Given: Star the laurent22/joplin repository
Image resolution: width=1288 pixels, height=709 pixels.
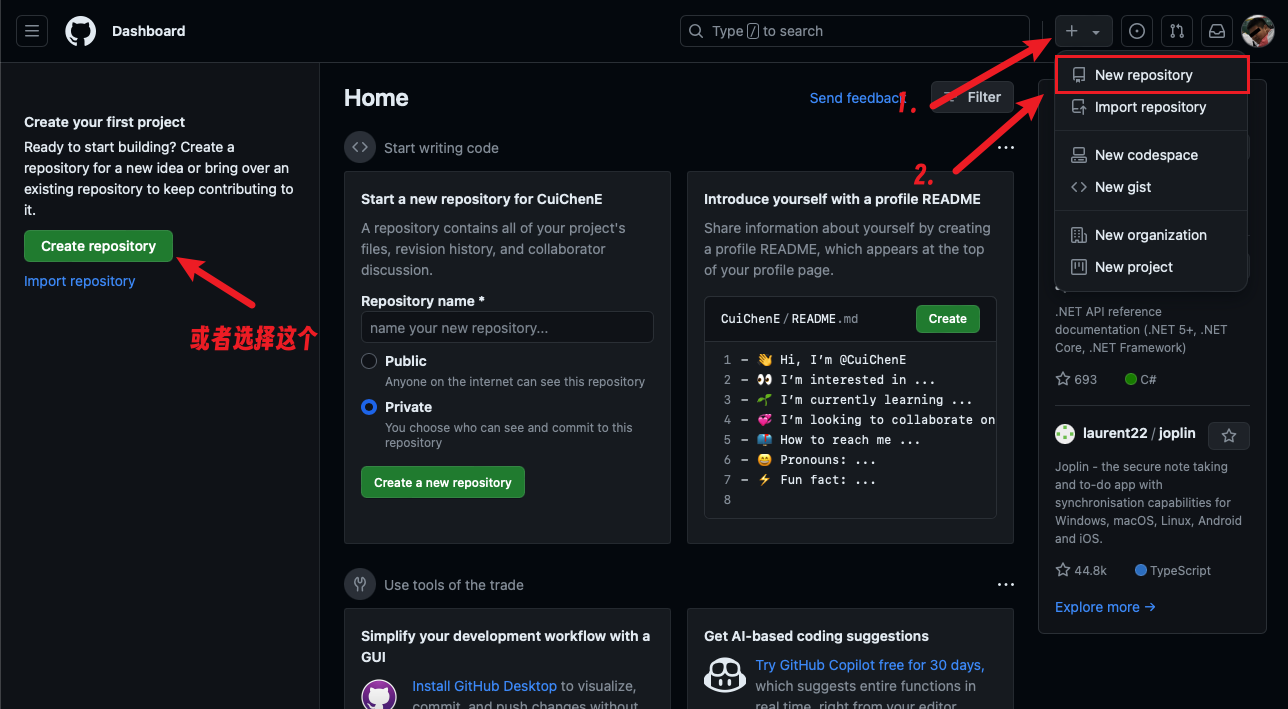Looking at the screenshot, I should click(x=1229, y=436).
